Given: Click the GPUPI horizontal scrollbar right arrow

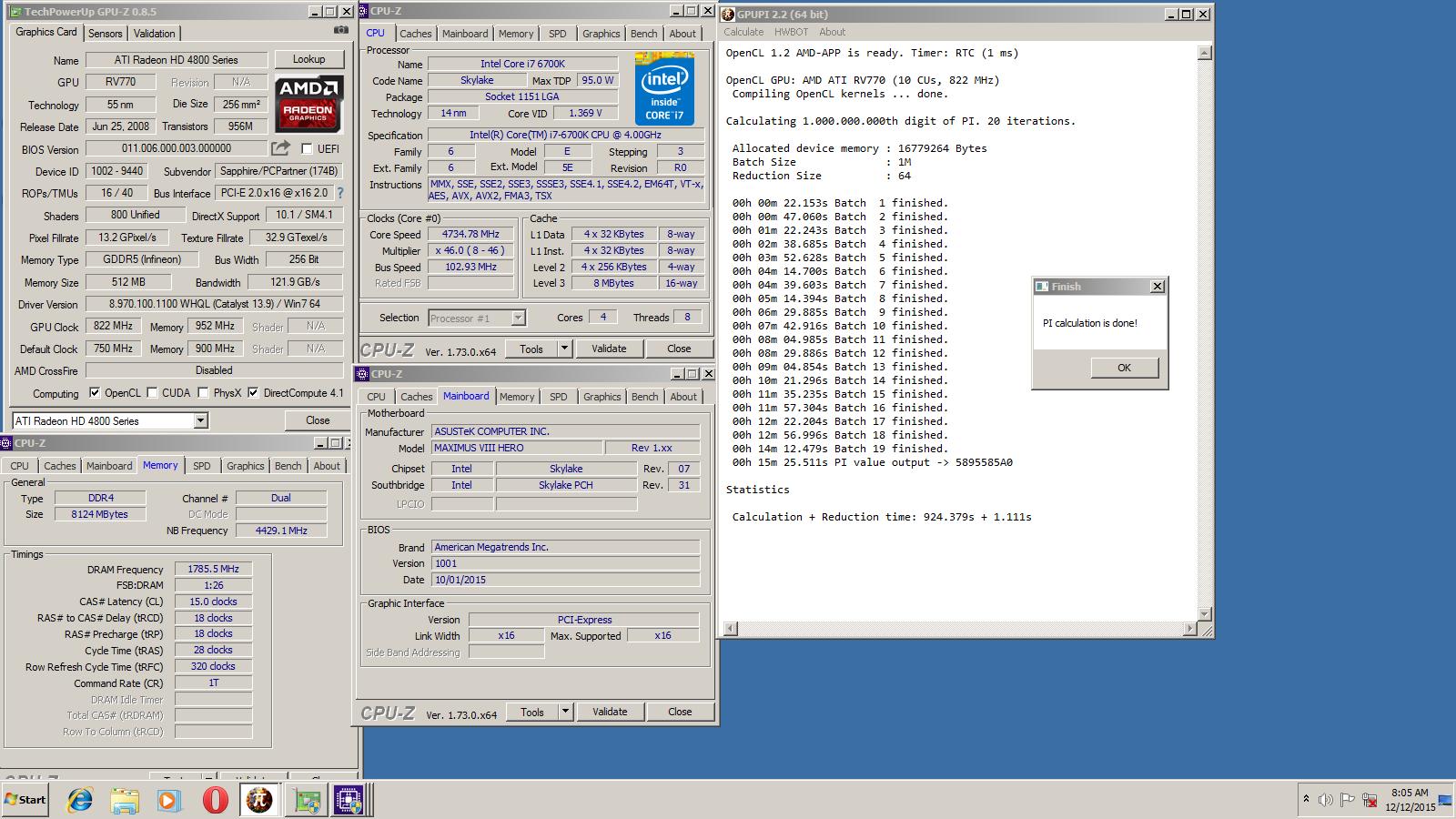Looking at the screenshot, I should pyautogui.click(x=1190, y=629).
